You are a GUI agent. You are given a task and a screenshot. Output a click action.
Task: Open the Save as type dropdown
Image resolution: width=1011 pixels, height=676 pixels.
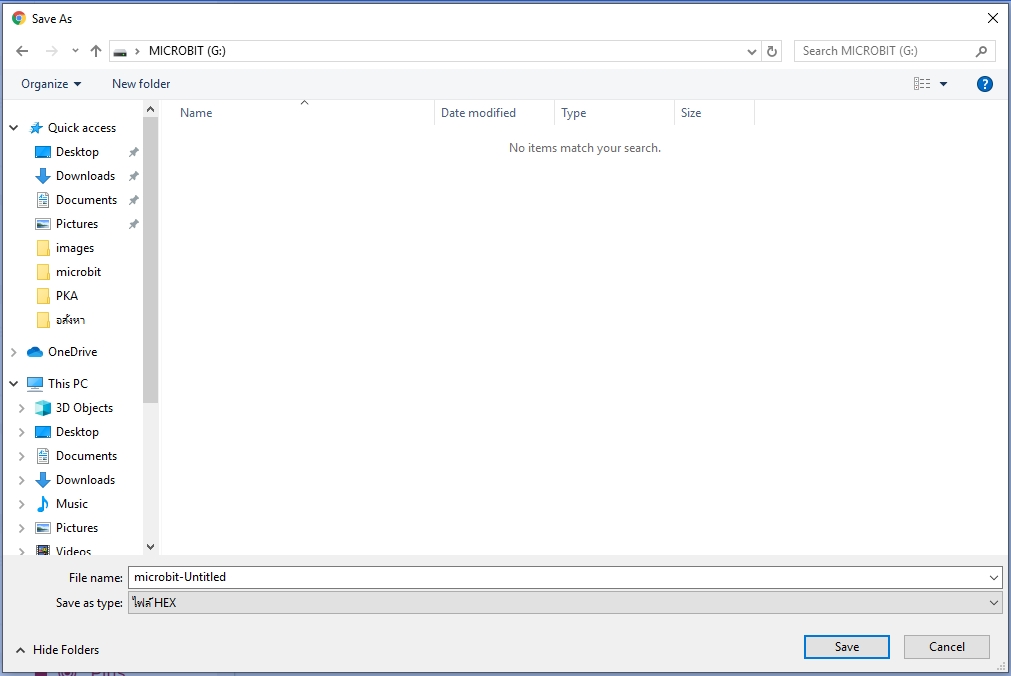click(x=565, y=602)
